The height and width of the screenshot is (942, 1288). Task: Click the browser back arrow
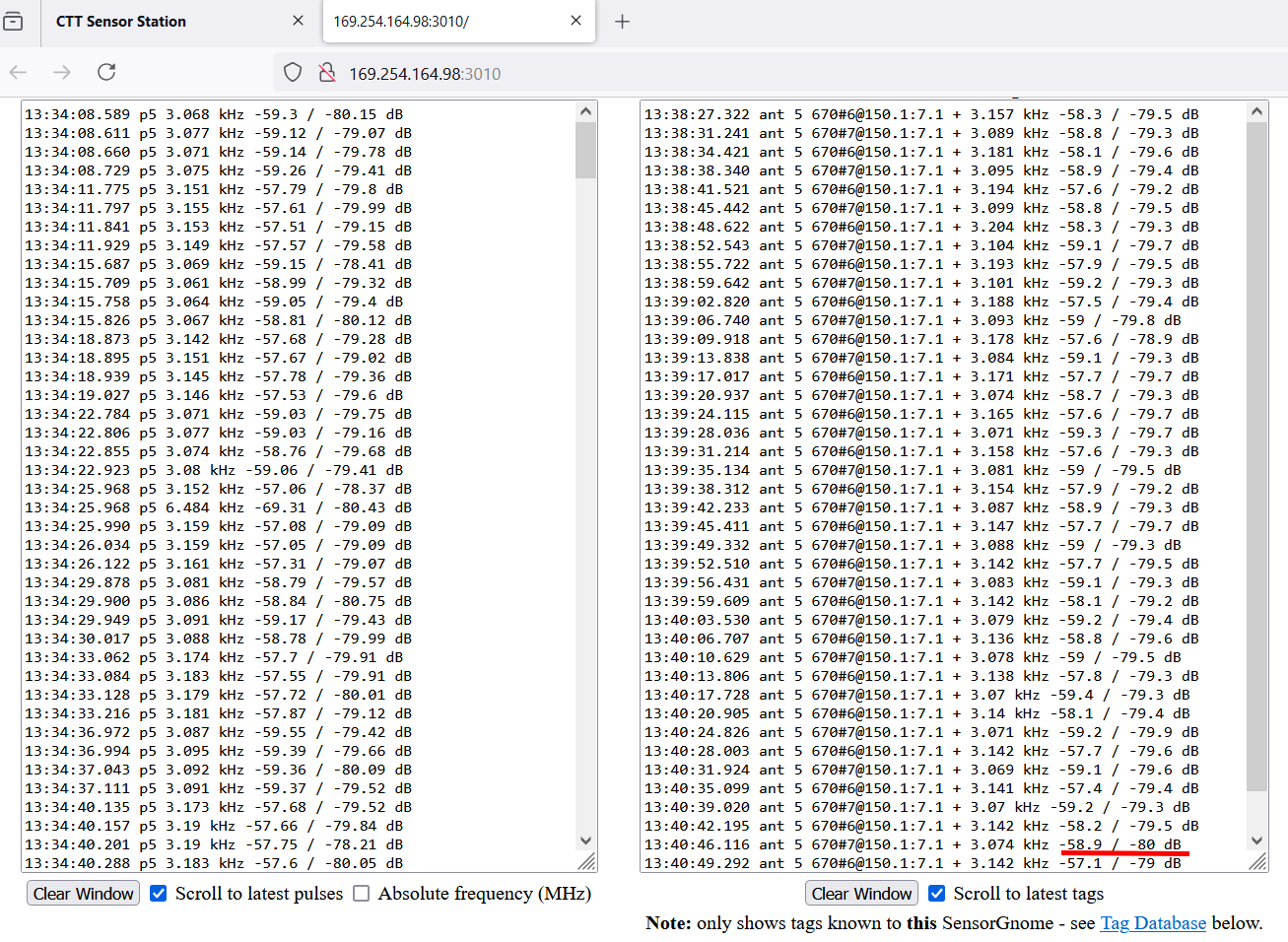click(18, 72)
